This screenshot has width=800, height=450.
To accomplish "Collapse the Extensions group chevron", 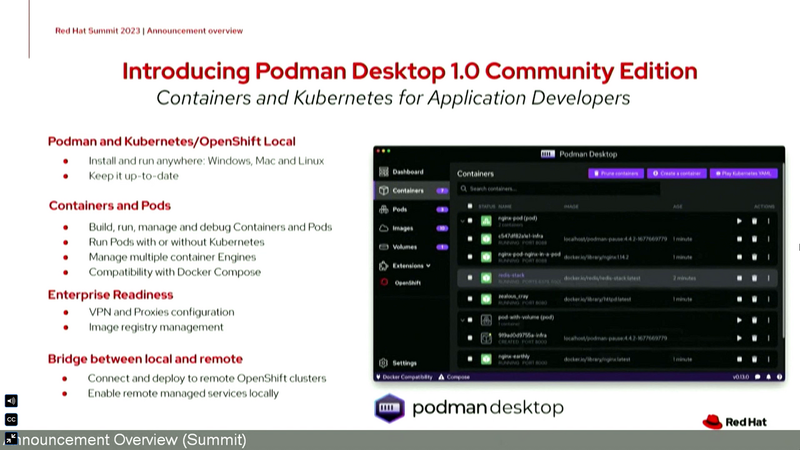I will click(429, 266).
